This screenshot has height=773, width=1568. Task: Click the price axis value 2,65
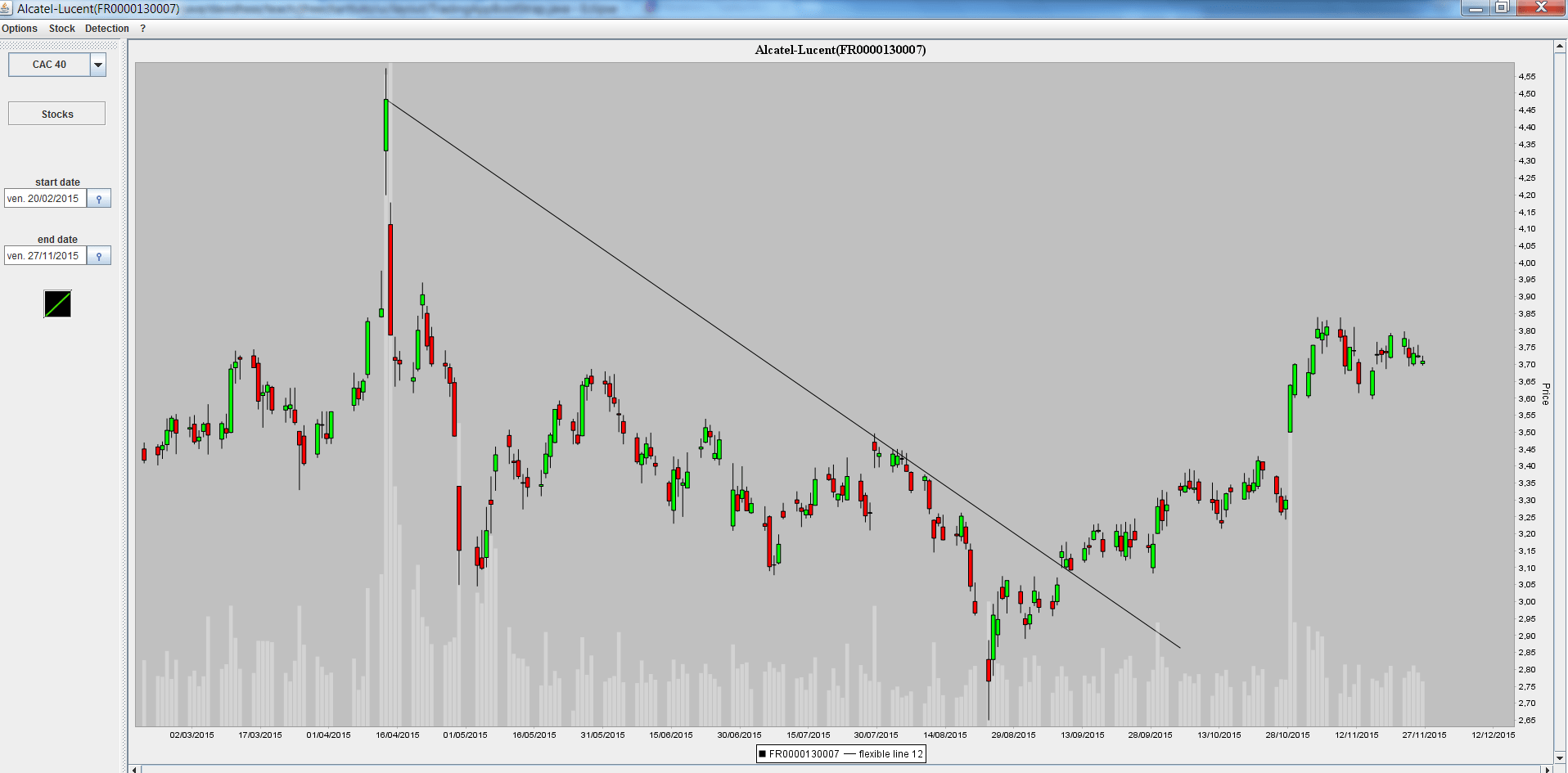1527,721
